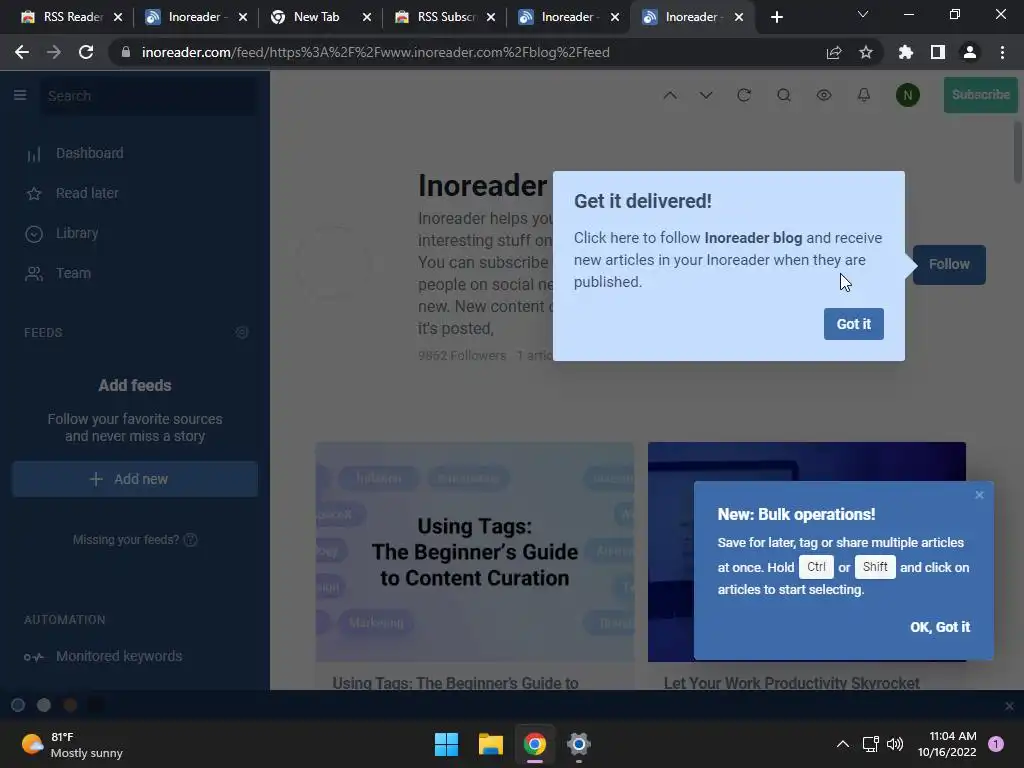Click the page vertical scrollbar
The width and height of the screenshot is (1024, 768).
(x=1017, y=152)
